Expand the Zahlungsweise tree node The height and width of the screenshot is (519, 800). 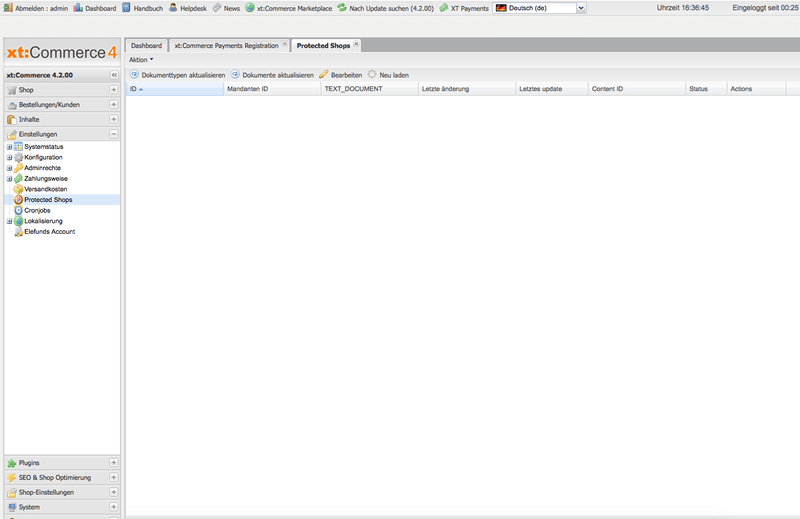9,179
